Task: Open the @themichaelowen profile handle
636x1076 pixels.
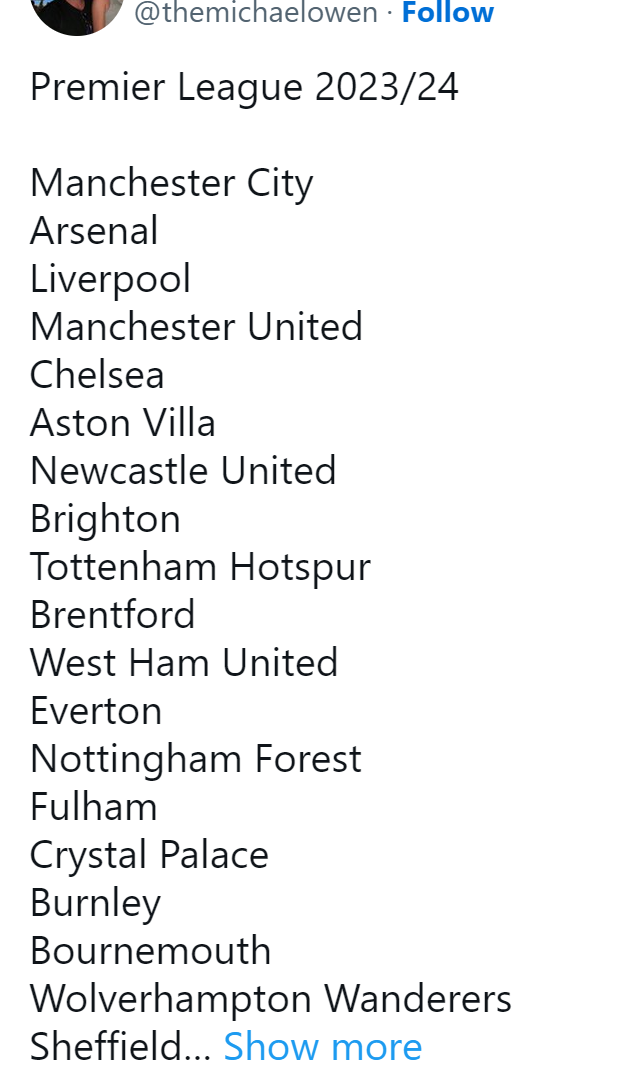Action: (x=255, y=13)
